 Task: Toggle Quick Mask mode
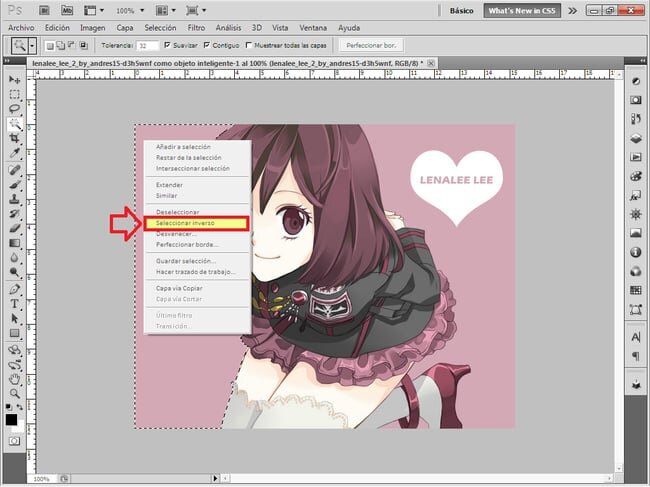15,441
